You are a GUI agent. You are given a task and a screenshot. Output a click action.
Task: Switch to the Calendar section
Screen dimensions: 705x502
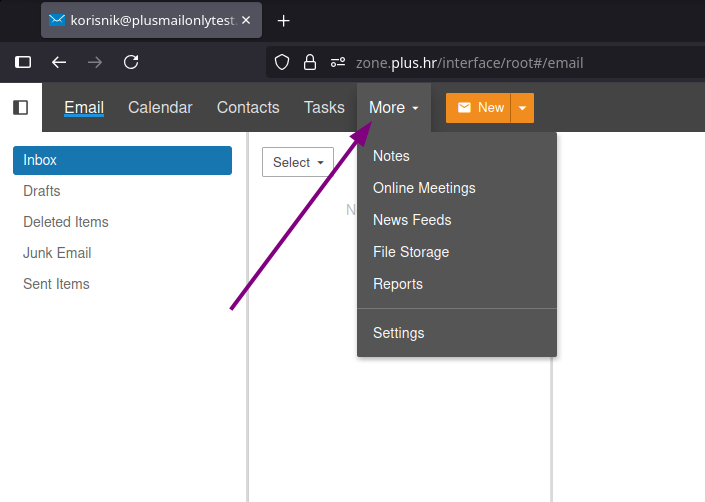(160, 108)
